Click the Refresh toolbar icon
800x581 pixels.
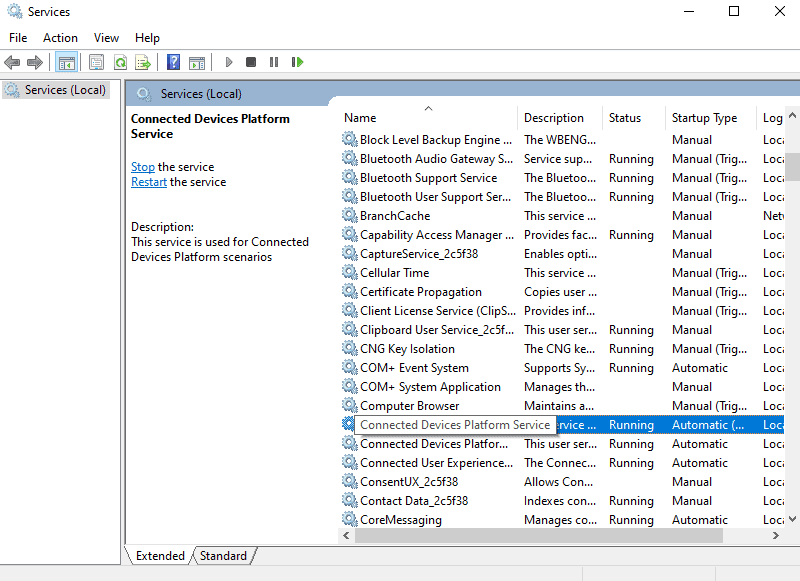pyautogui.click(x=120, y=62)
